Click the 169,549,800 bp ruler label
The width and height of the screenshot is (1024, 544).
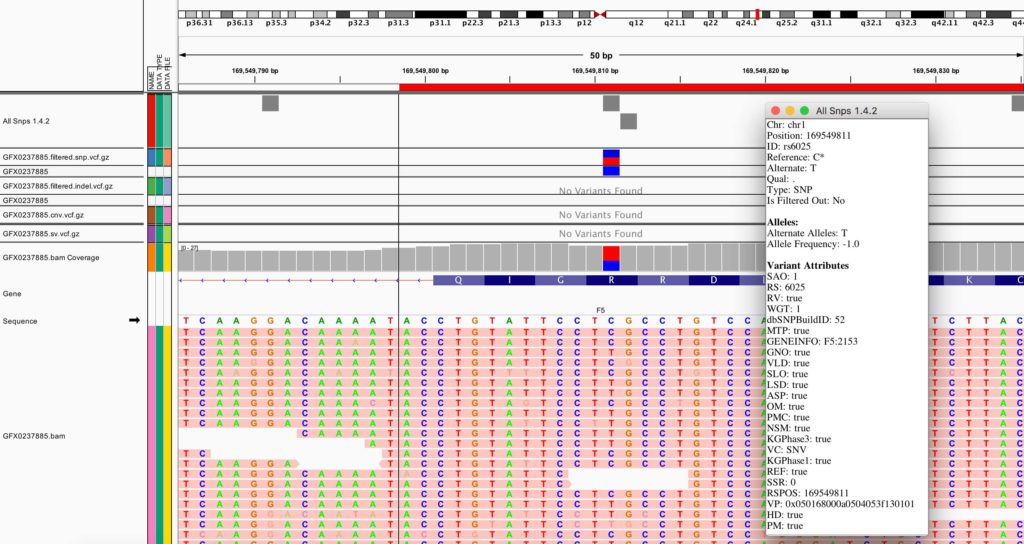[425, 71]
